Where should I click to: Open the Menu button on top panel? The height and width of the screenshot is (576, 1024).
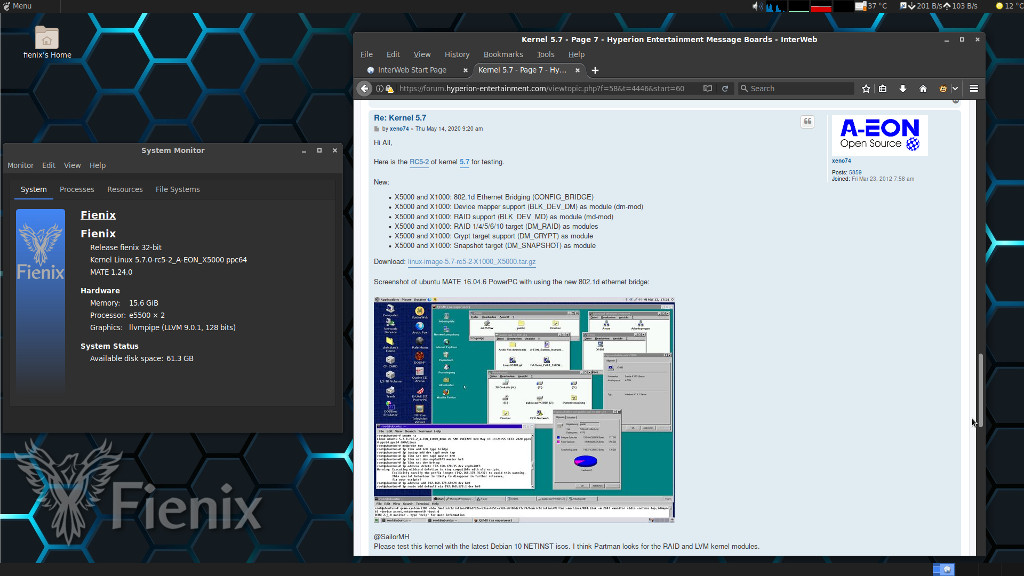(x=18, y=6)
